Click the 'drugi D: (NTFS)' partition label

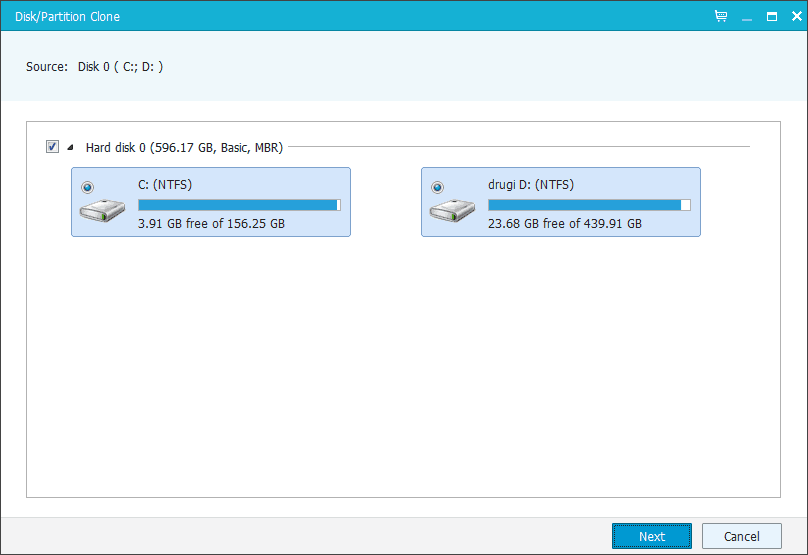point(531,184)
